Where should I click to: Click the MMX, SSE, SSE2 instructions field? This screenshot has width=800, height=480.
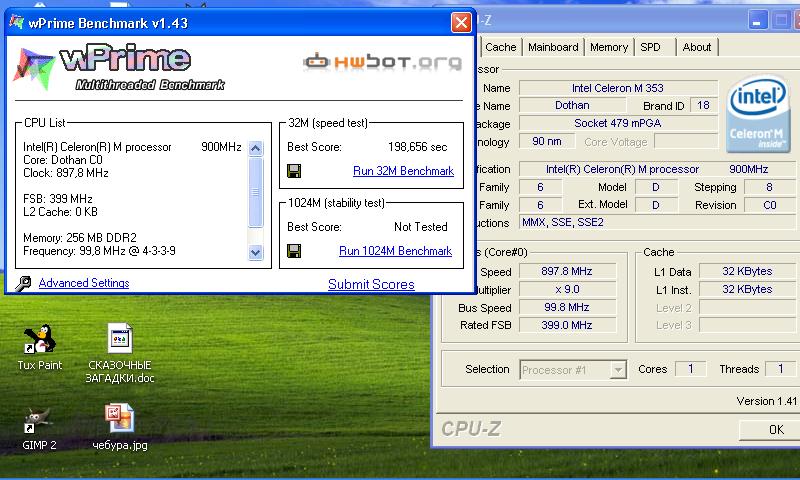click(x=657, y=222)
